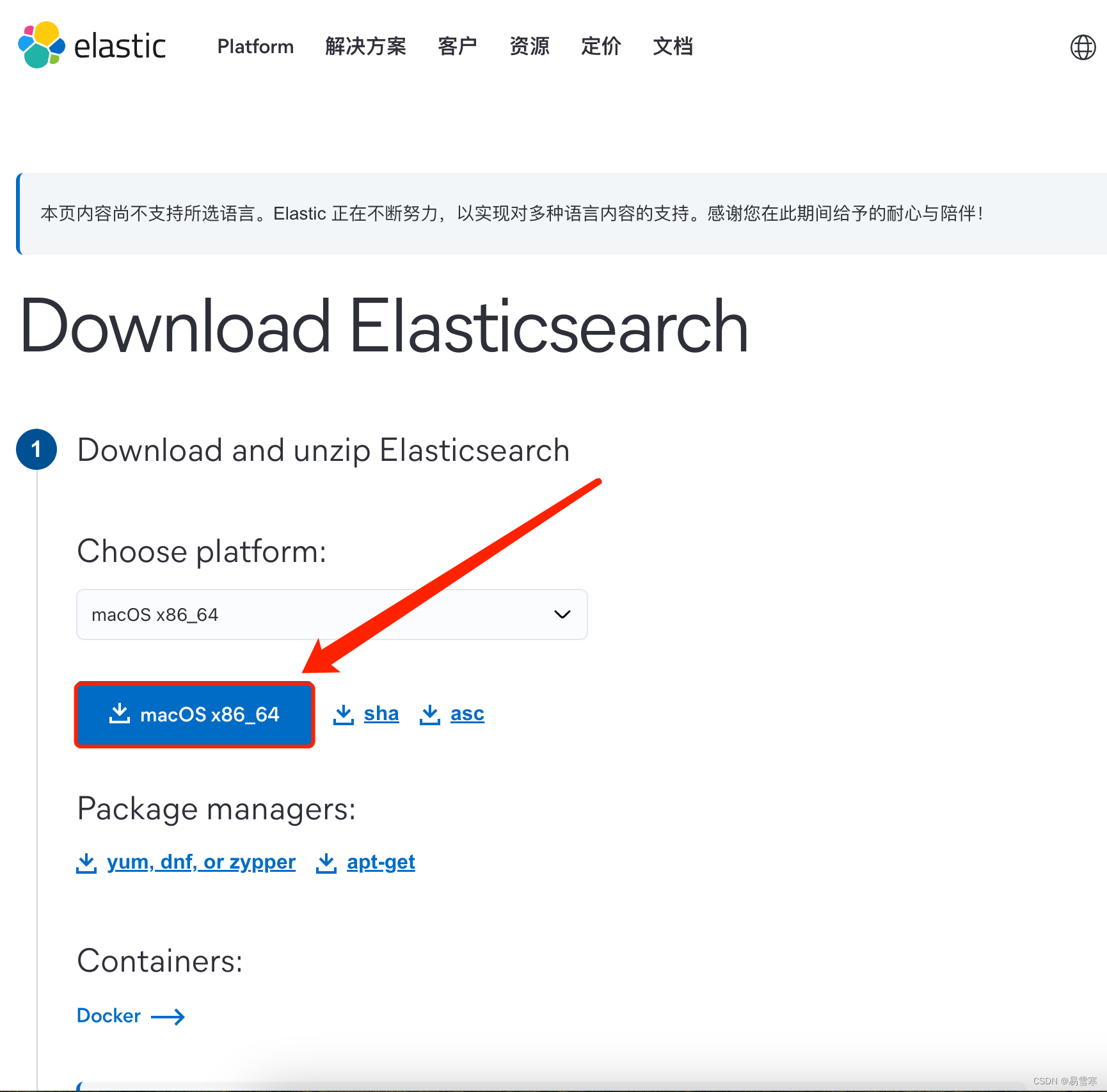This screenshot has height=1092, width=1107.
Task: Open the language globe selector
Action: (1083, 47)
